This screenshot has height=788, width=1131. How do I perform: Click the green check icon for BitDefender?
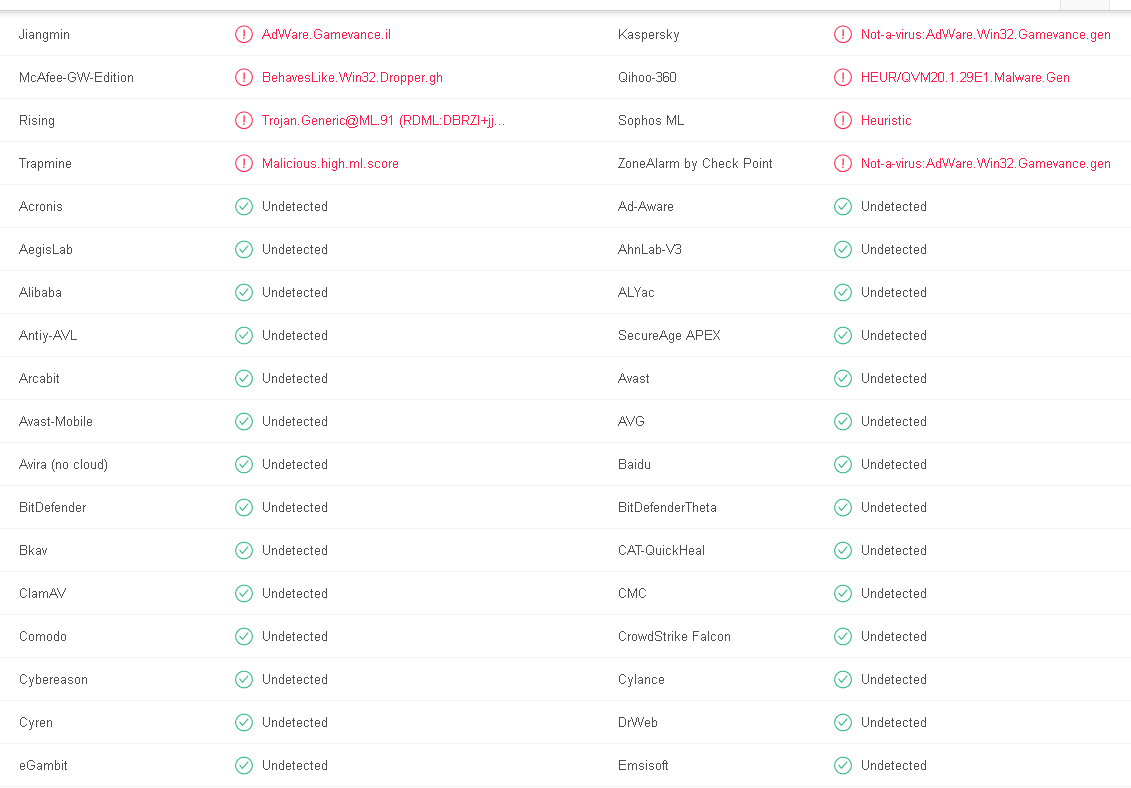pos(244,507)
